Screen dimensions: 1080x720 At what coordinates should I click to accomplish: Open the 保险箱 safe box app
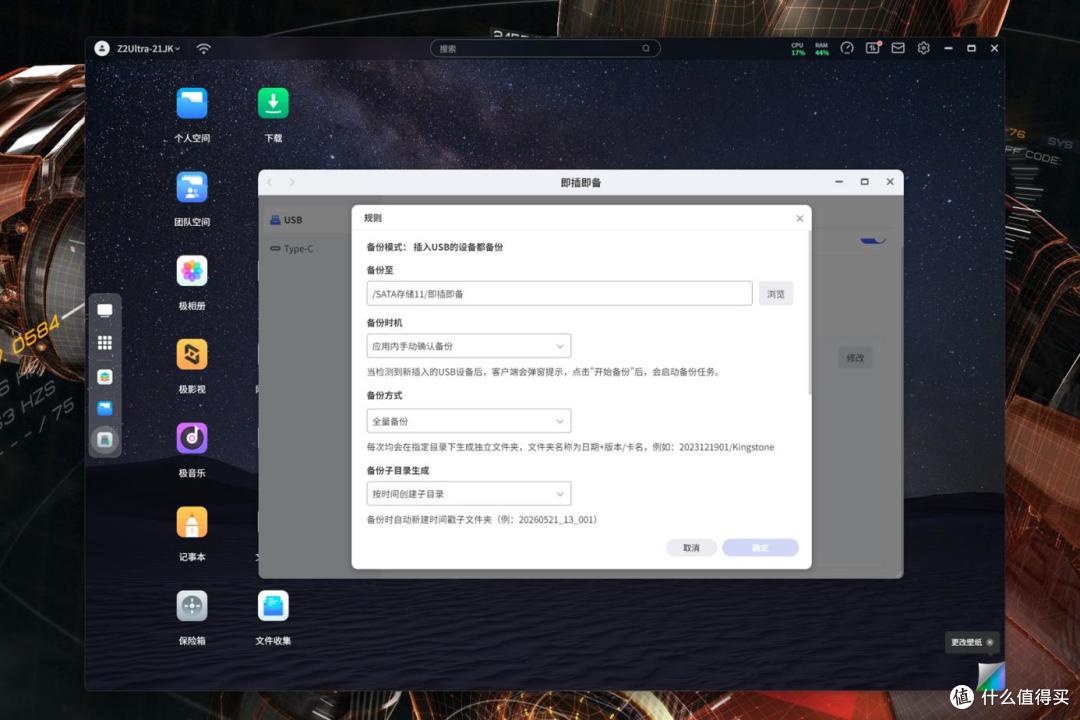(191, 606)
